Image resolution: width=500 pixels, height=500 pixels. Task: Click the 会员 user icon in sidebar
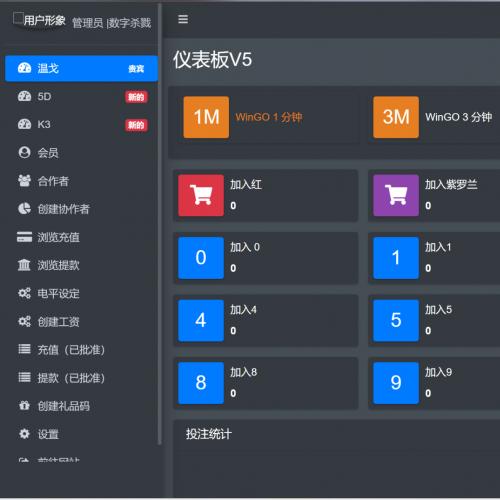click(x=24, y=152)
